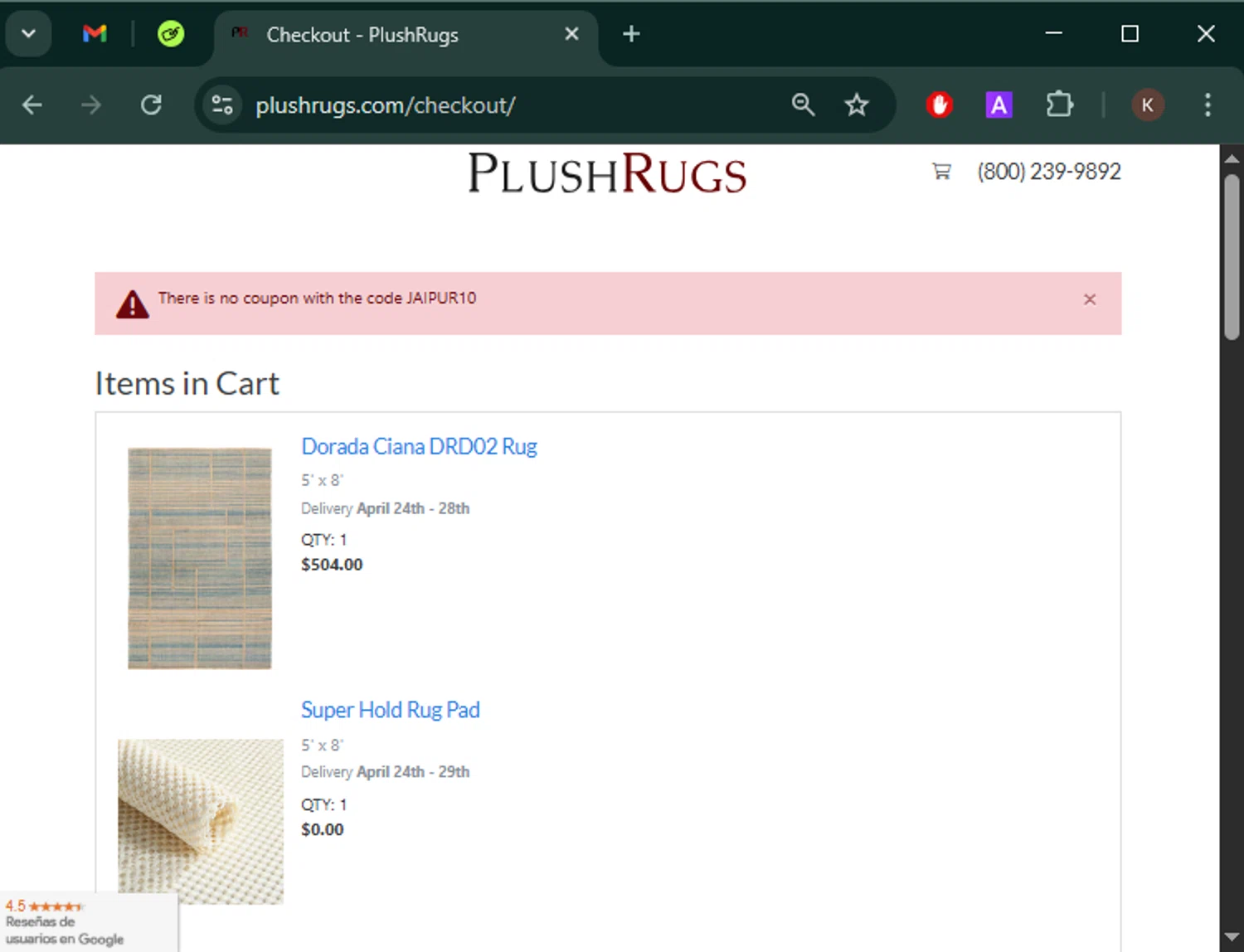This screenshot has width=1244, height=952.
Task: Click the page vertical scrollbar thumb
Action: [x=1232, y=256]
